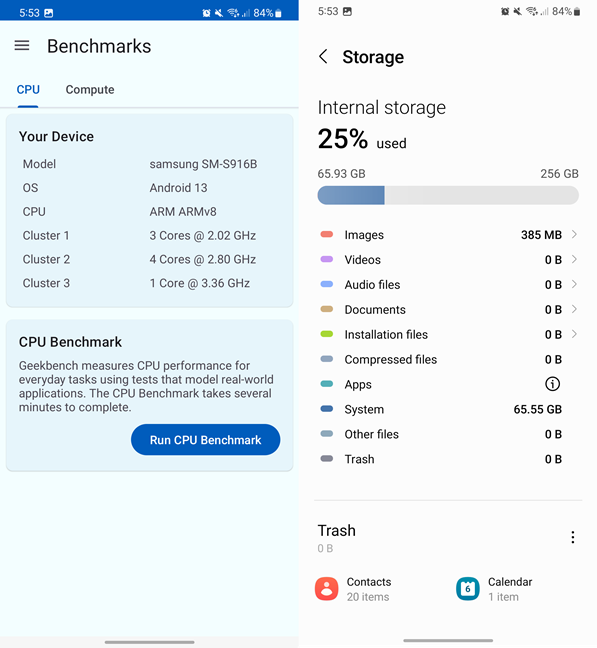Viewport: 597px width, 648px height.
Task: Open the Trash section heading
Action: (336, 530)
